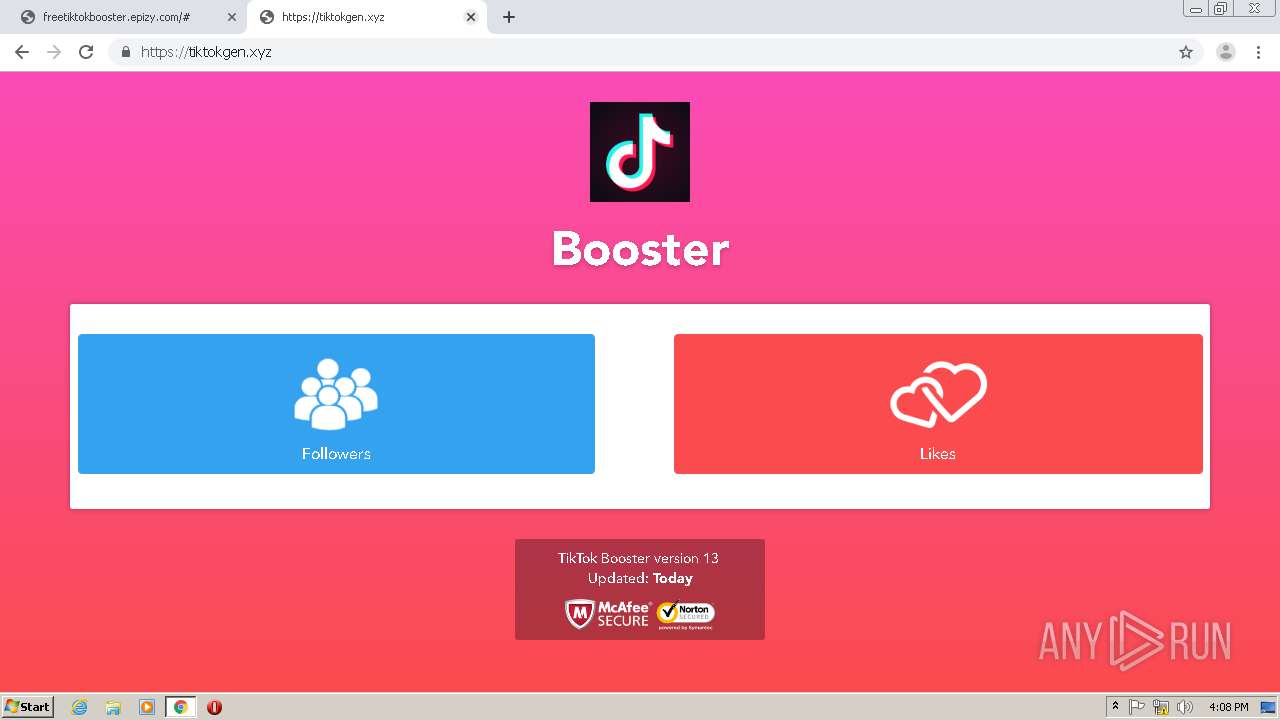This screenshot has width=1280, height=720.
Task: Open the Chrome three-dot menu
Action: (x=1259, y=52)
